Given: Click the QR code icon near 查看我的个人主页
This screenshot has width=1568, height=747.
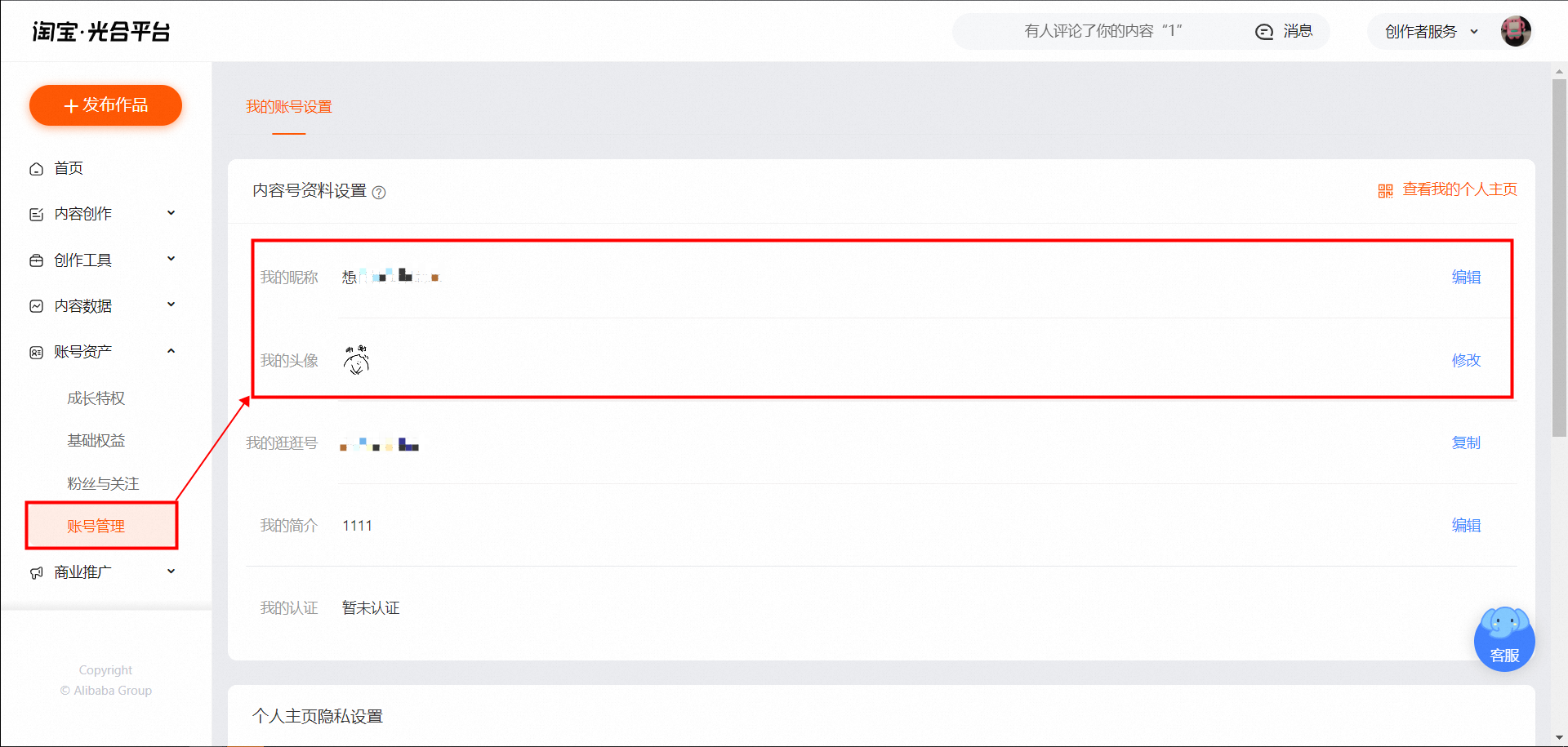Looking at the screenshot, I should tap(1385, 191).
